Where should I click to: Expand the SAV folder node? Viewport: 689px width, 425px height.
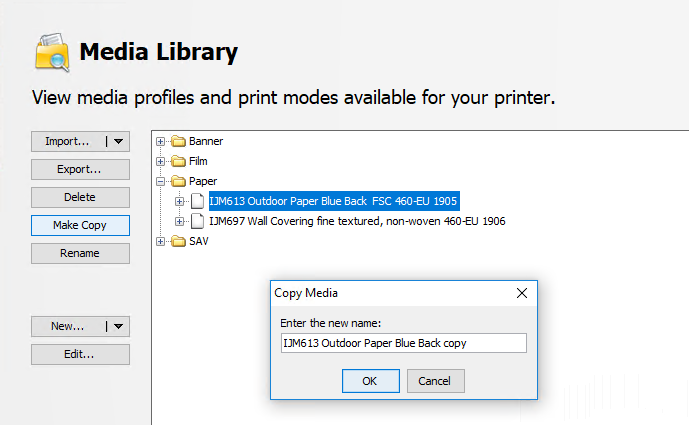coord(161,241)
